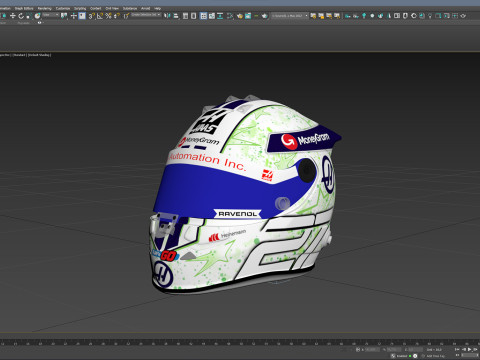The image size is (480, 360).
Task: Open Edit Named Selection Sets
Action: click(126, 16)
